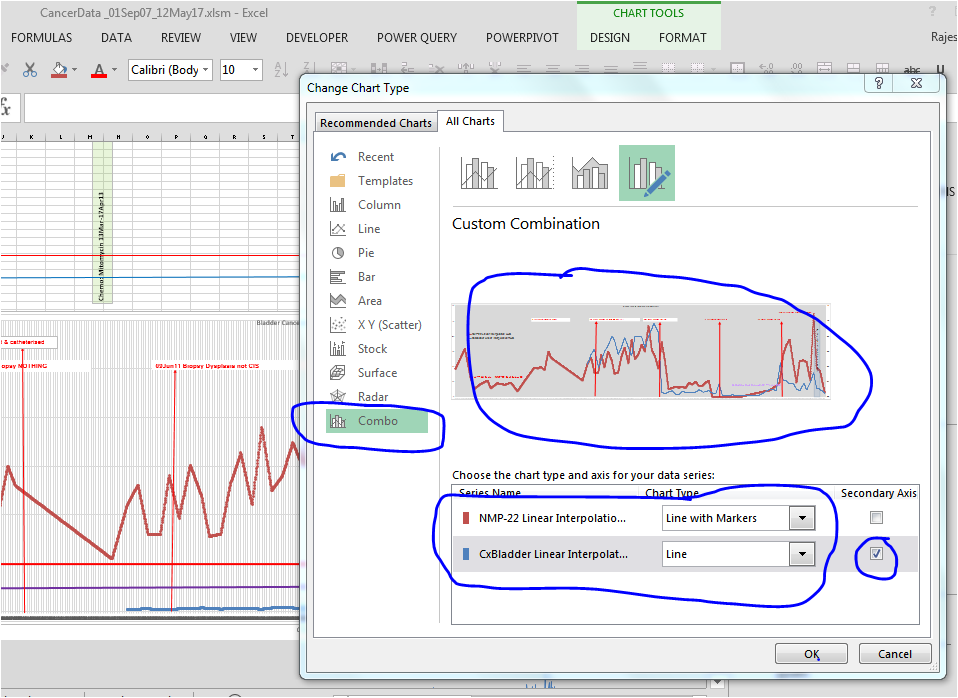This screenshot has width=958, height=698.
Task: Open the Chart Tools FORMAT tab
Action: pyautogui.click(x=682, y=38)
